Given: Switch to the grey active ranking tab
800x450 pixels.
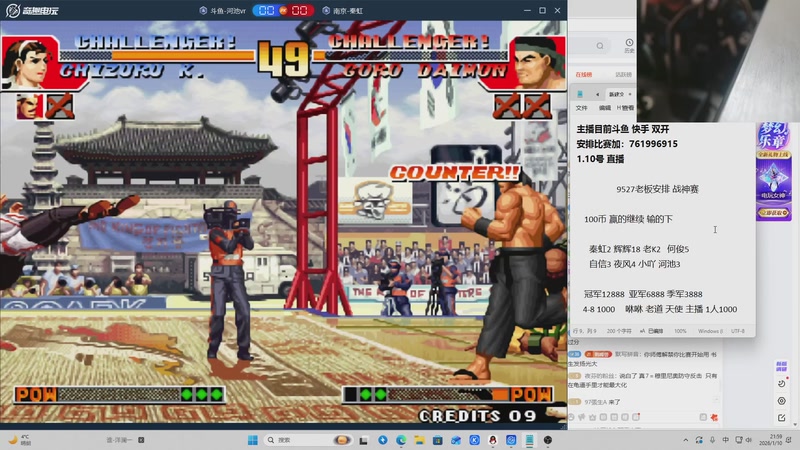Looking at the screenshot, I should coord(623,74).
